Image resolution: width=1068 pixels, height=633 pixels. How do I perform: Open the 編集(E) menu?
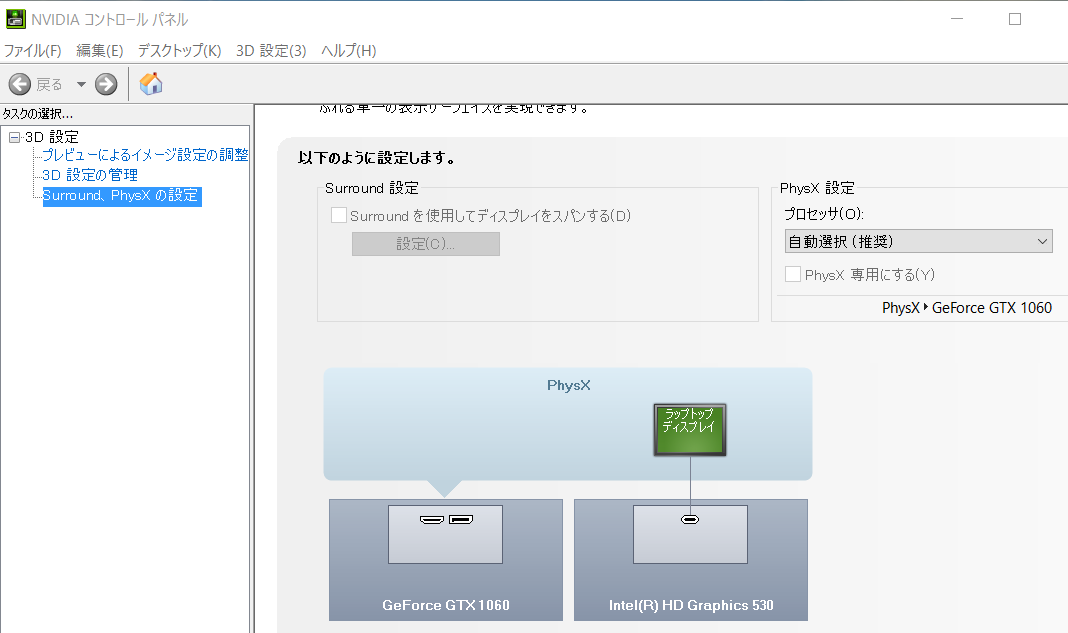click(x=99, y=50)
